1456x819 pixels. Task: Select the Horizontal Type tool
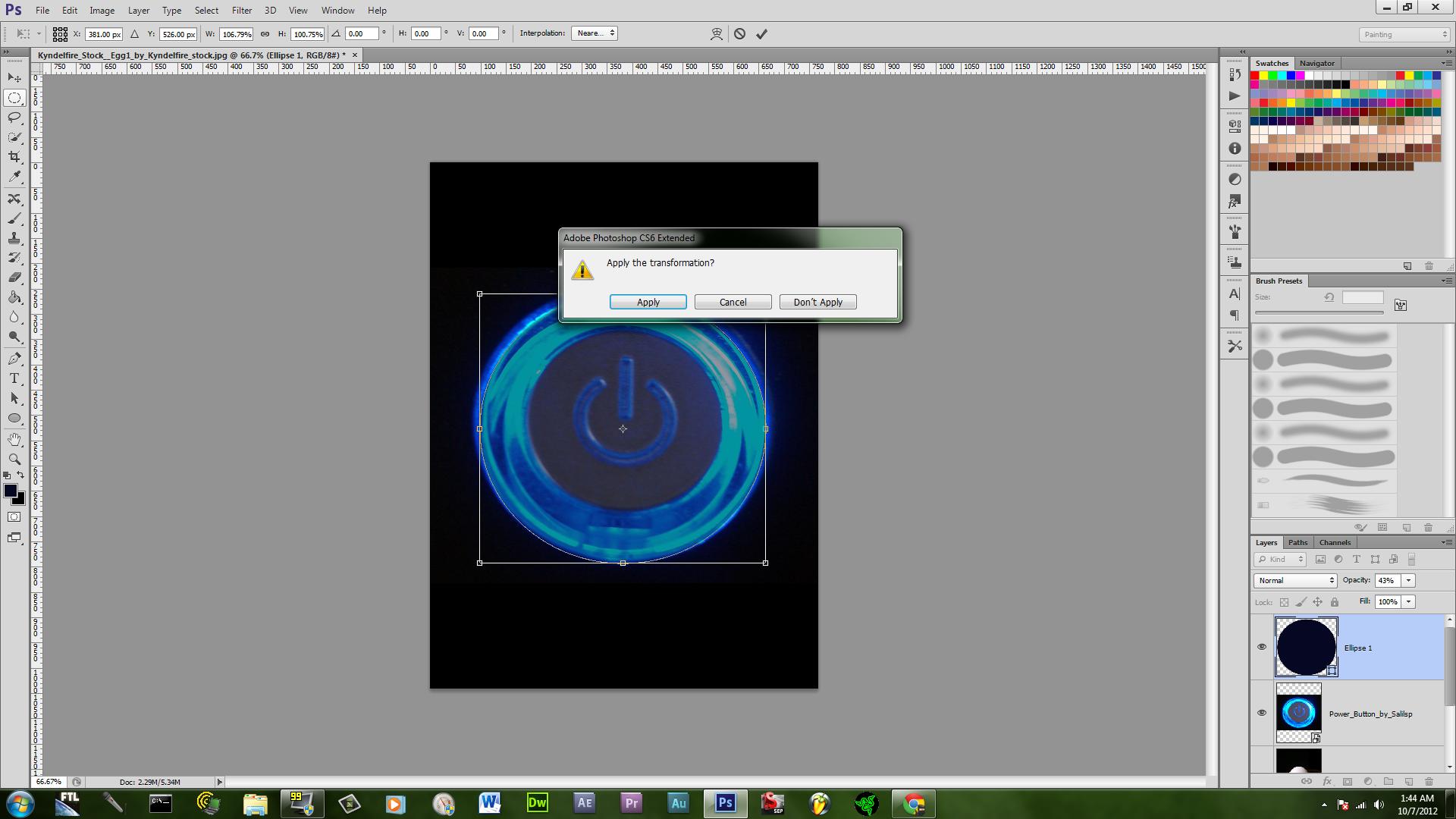[14, 378]
